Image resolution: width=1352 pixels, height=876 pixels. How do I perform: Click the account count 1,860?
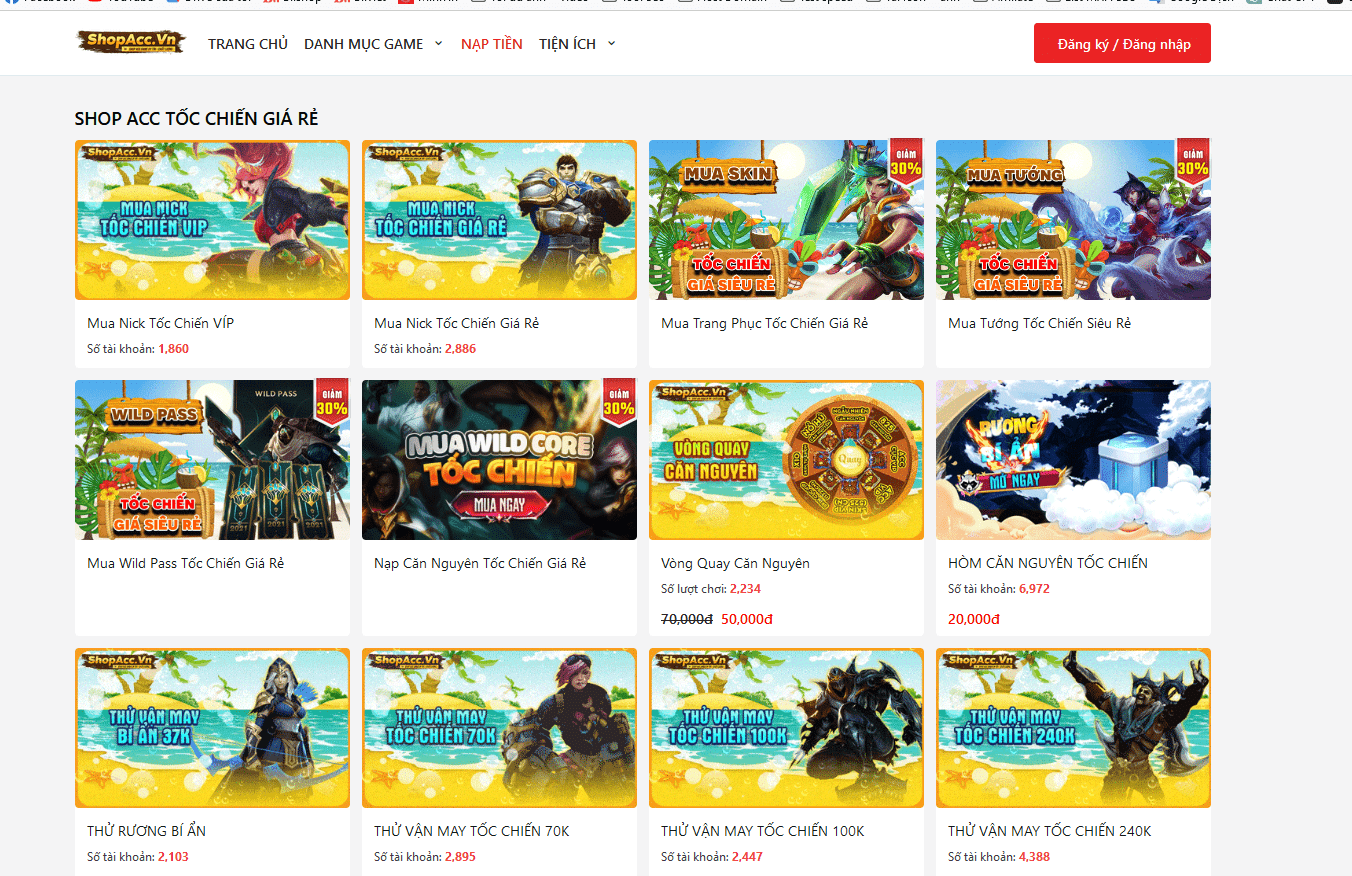173,349
